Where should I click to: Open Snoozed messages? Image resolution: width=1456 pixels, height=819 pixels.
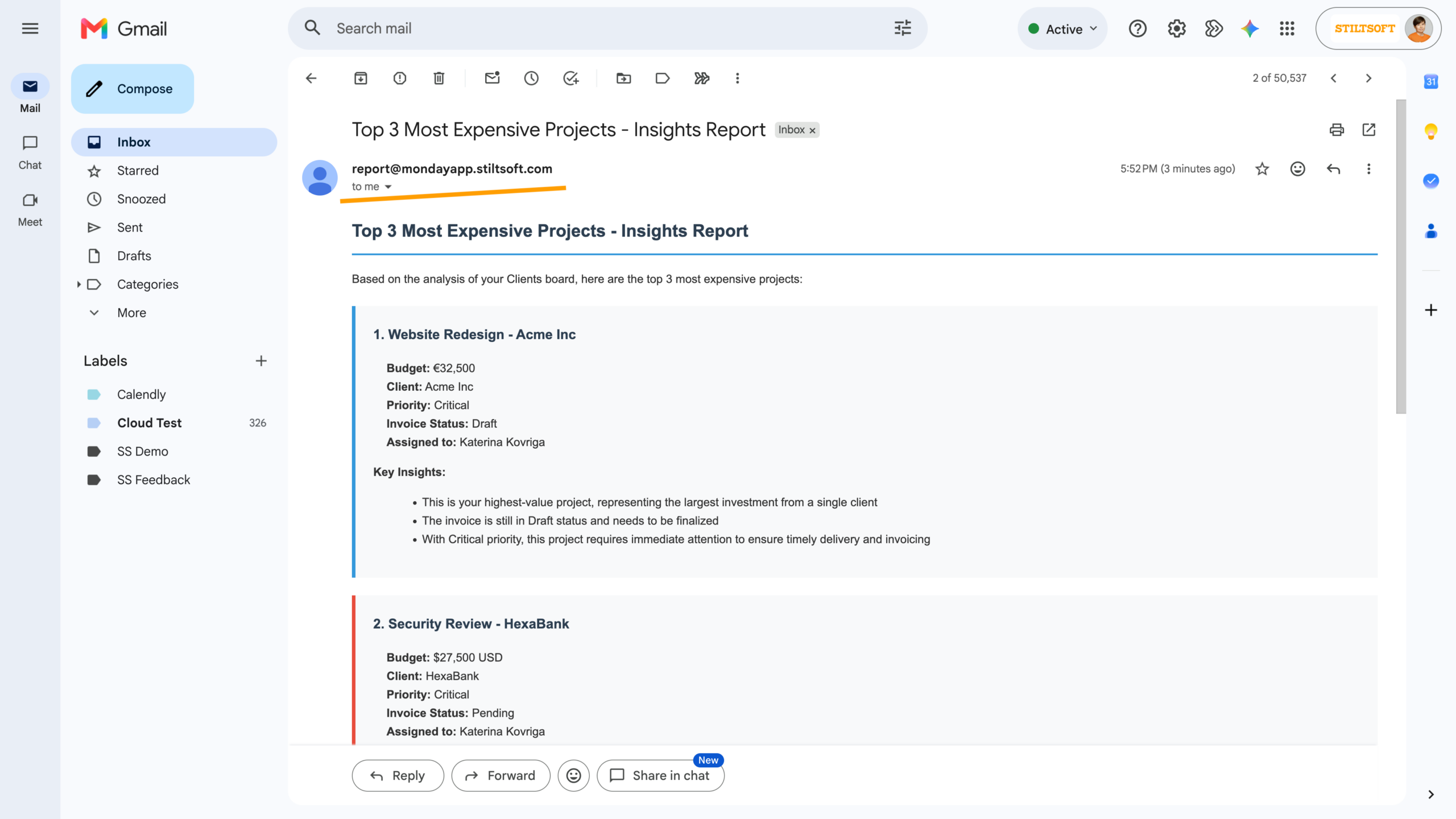tap(174, 199)
